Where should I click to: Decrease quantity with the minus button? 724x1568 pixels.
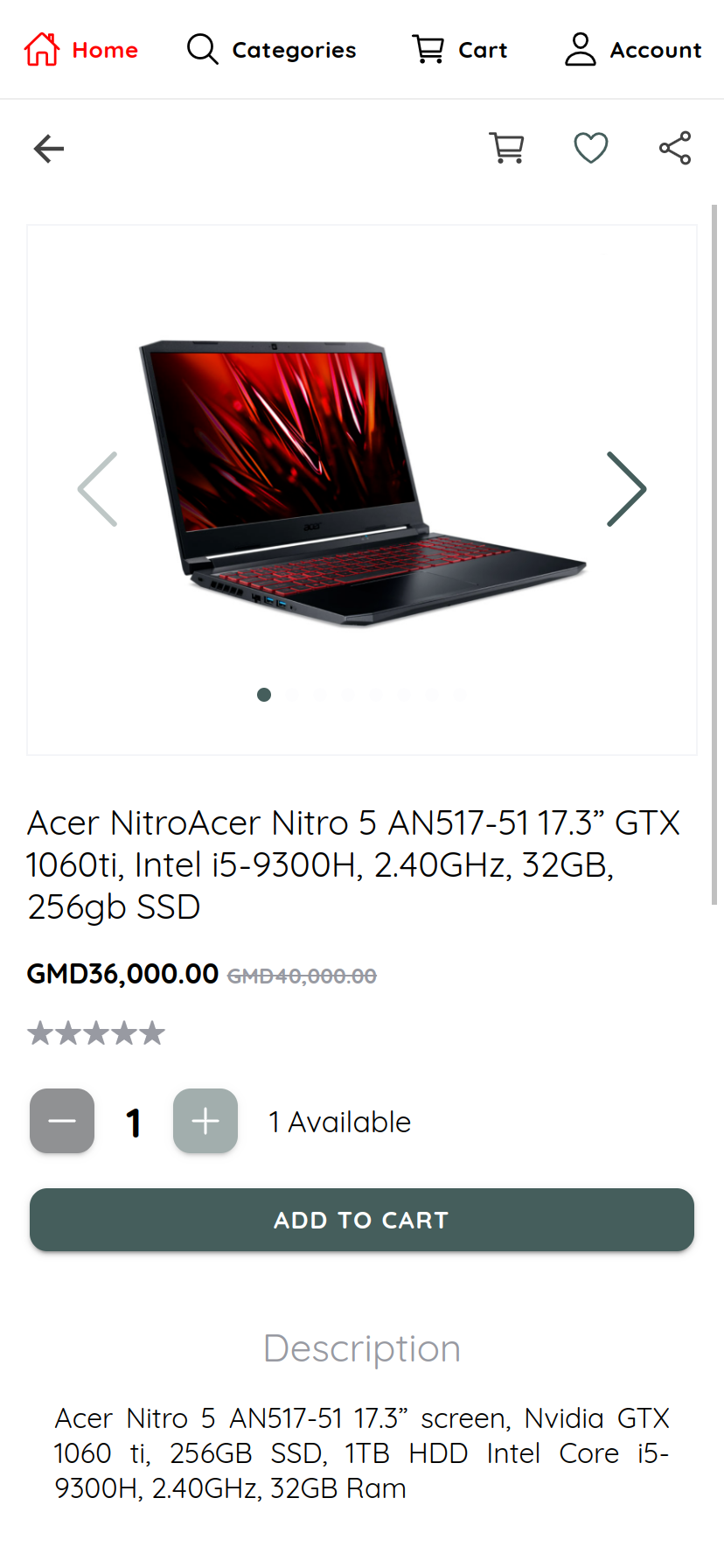pyautogui.click(x=62, y=1121)
